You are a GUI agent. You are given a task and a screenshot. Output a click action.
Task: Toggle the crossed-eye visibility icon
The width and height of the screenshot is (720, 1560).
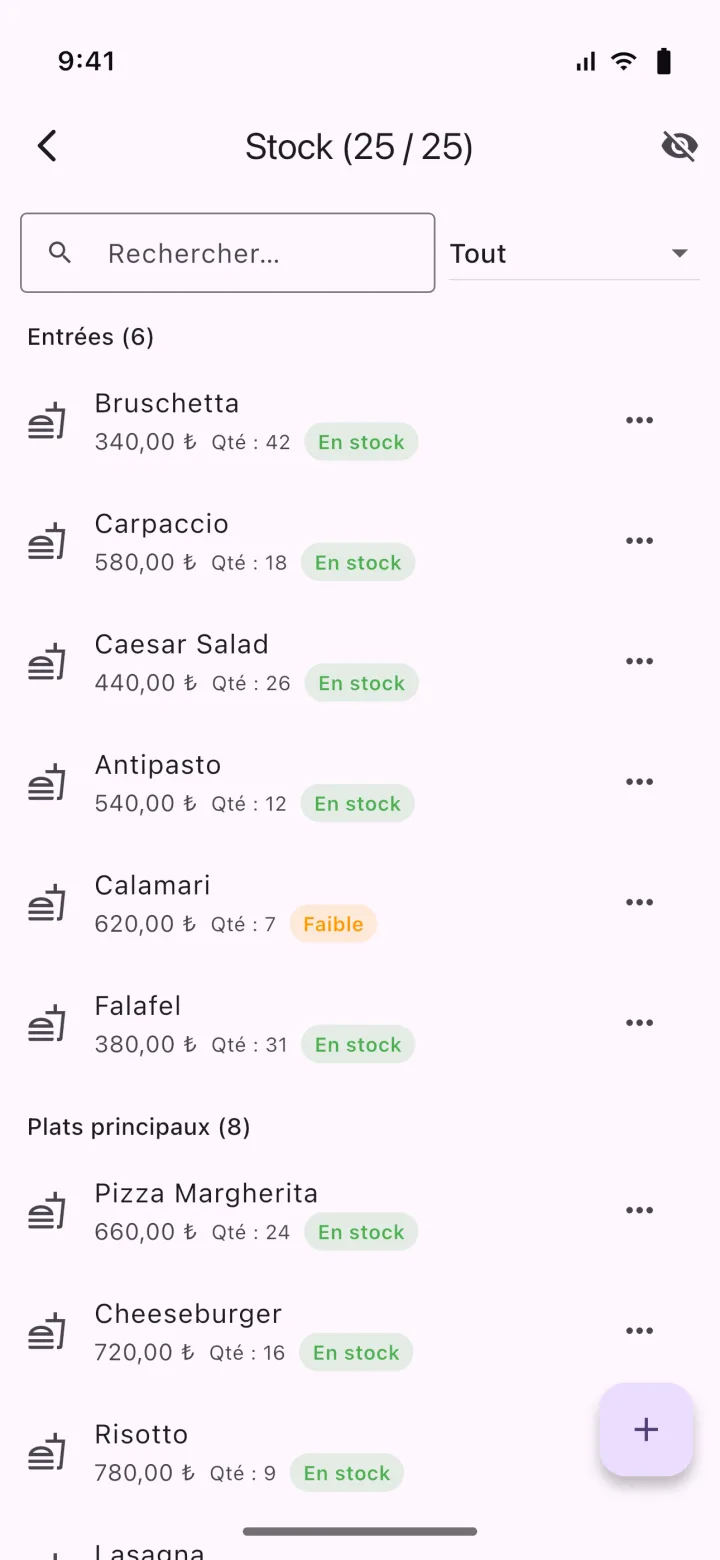(x=679, y=147)
